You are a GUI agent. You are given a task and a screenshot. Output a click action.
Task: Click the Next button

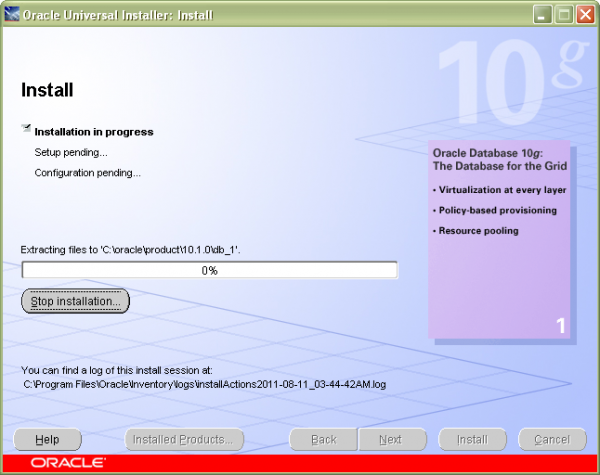[x=392, y=439]
